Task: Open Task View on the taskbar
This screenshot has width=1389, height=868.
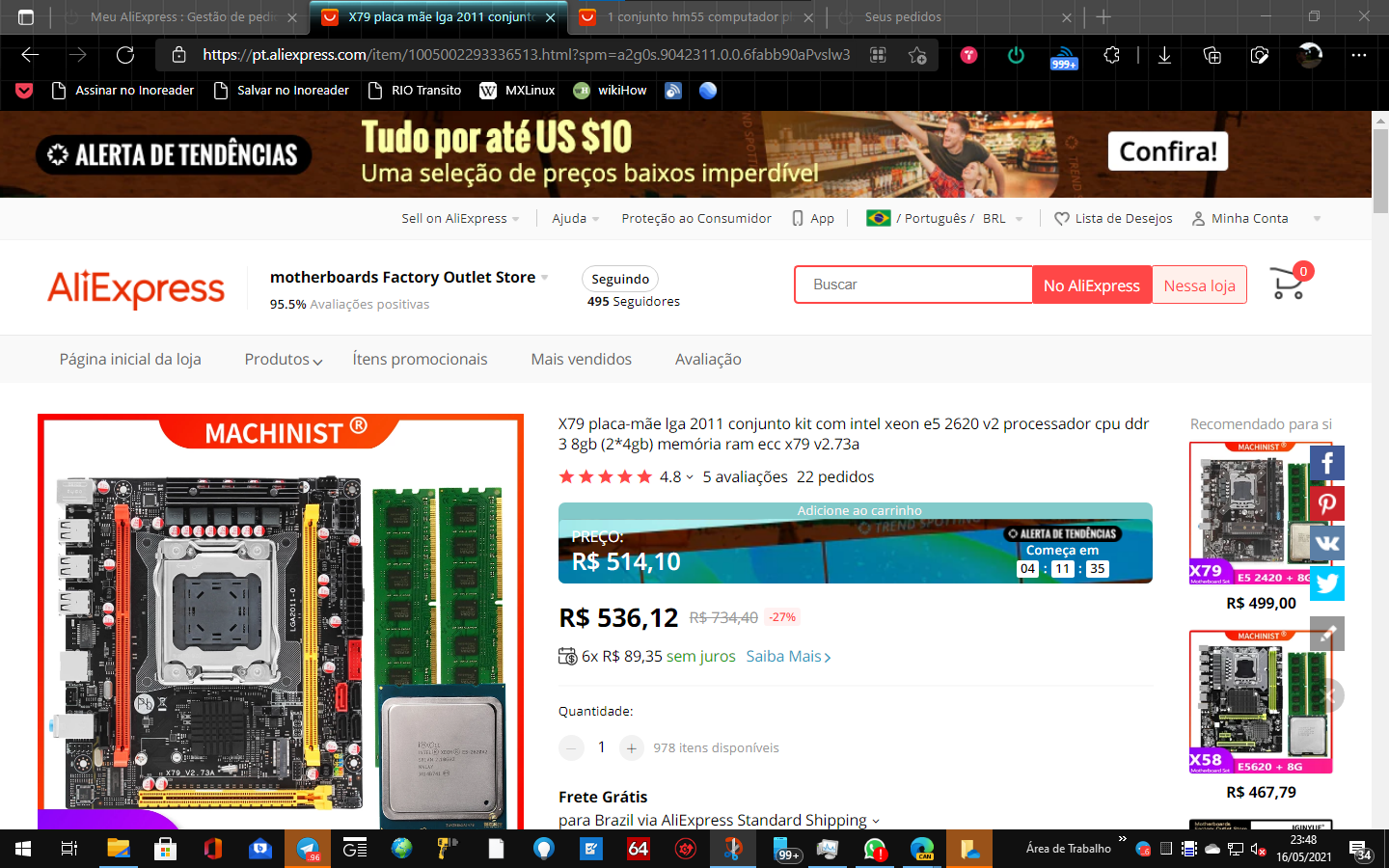Action: 69,849
